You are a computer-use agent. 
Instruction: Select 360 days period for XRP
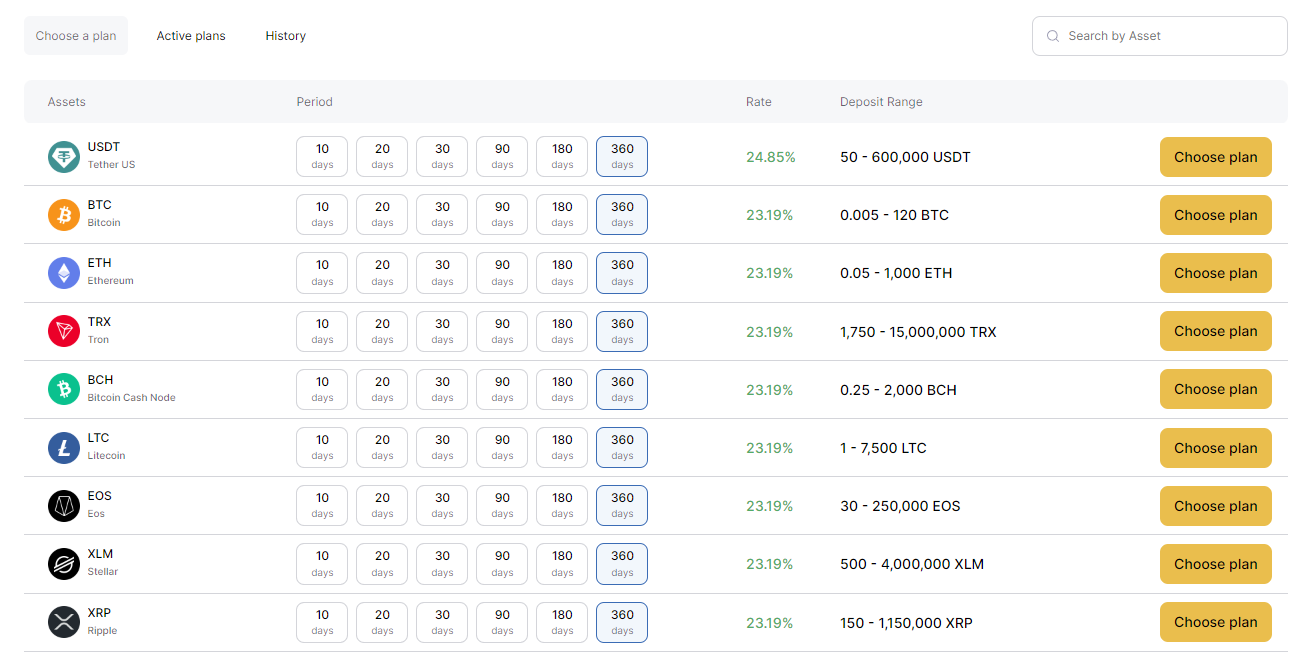coord(622,622)
